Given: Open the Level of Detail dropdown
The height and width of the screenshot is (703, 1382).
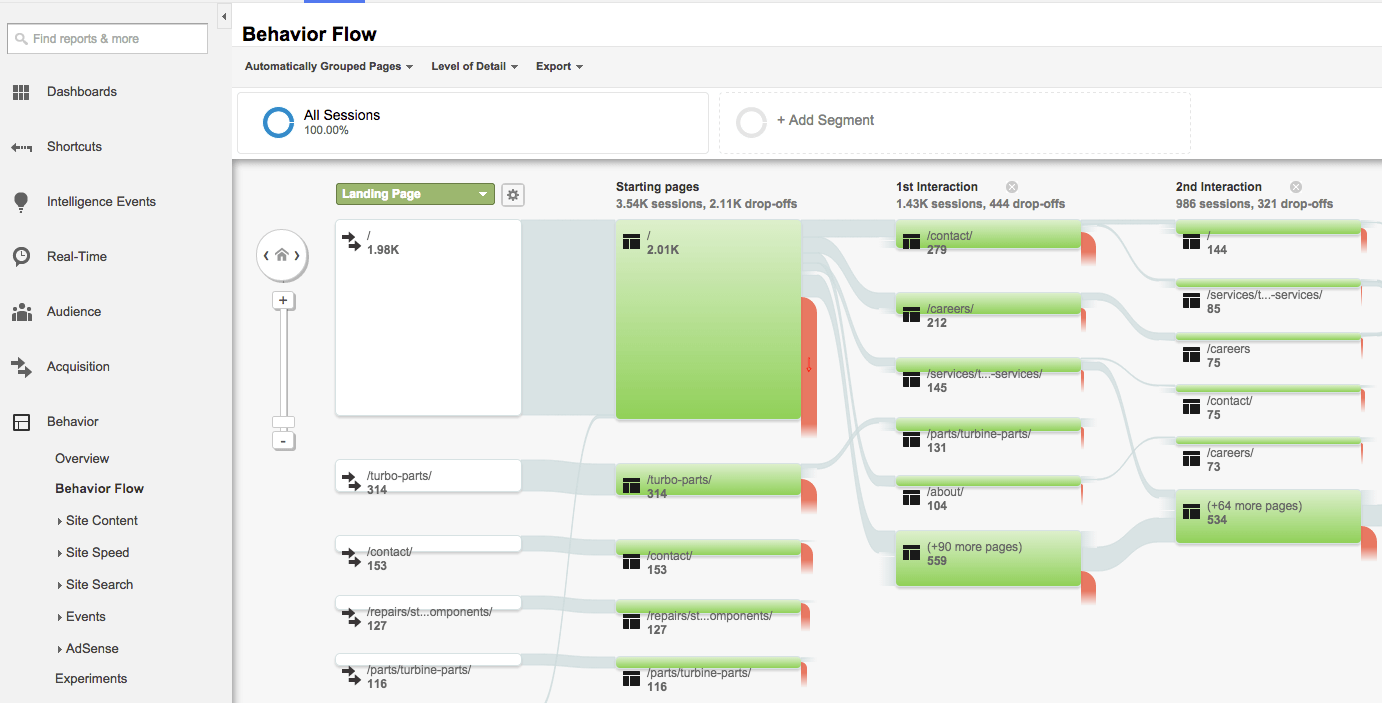Looking at the screenshot, I should (474, 66).
